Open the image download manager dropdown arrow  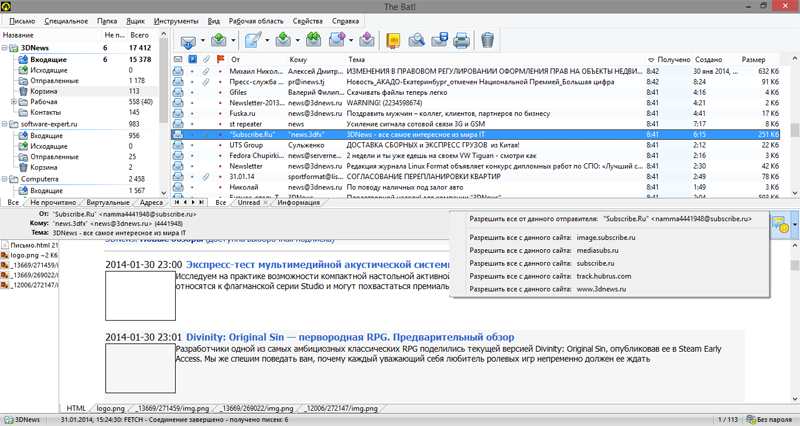tap(795, 224)
